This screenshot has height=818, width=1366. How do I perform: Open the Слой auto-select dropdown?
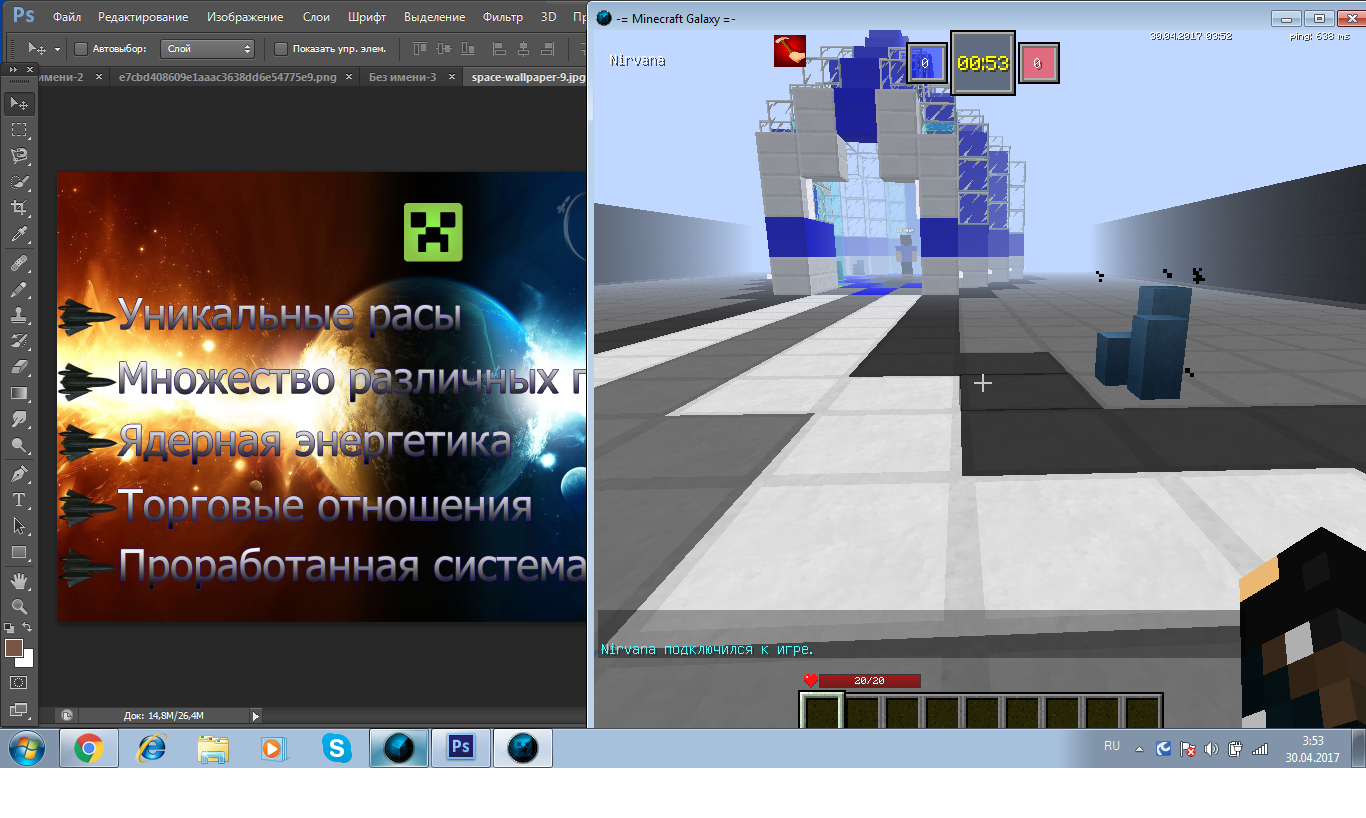pyautogui.click(x=208, y=48)
